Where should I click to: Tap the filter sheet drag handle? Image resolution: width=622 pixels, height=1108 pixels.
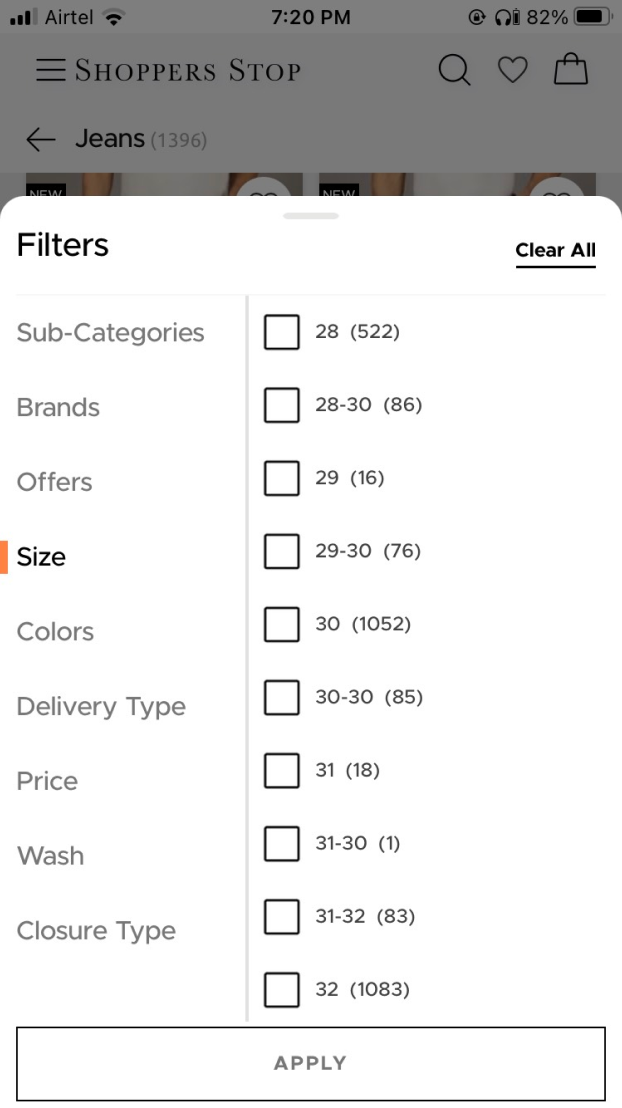click(311, 215)
